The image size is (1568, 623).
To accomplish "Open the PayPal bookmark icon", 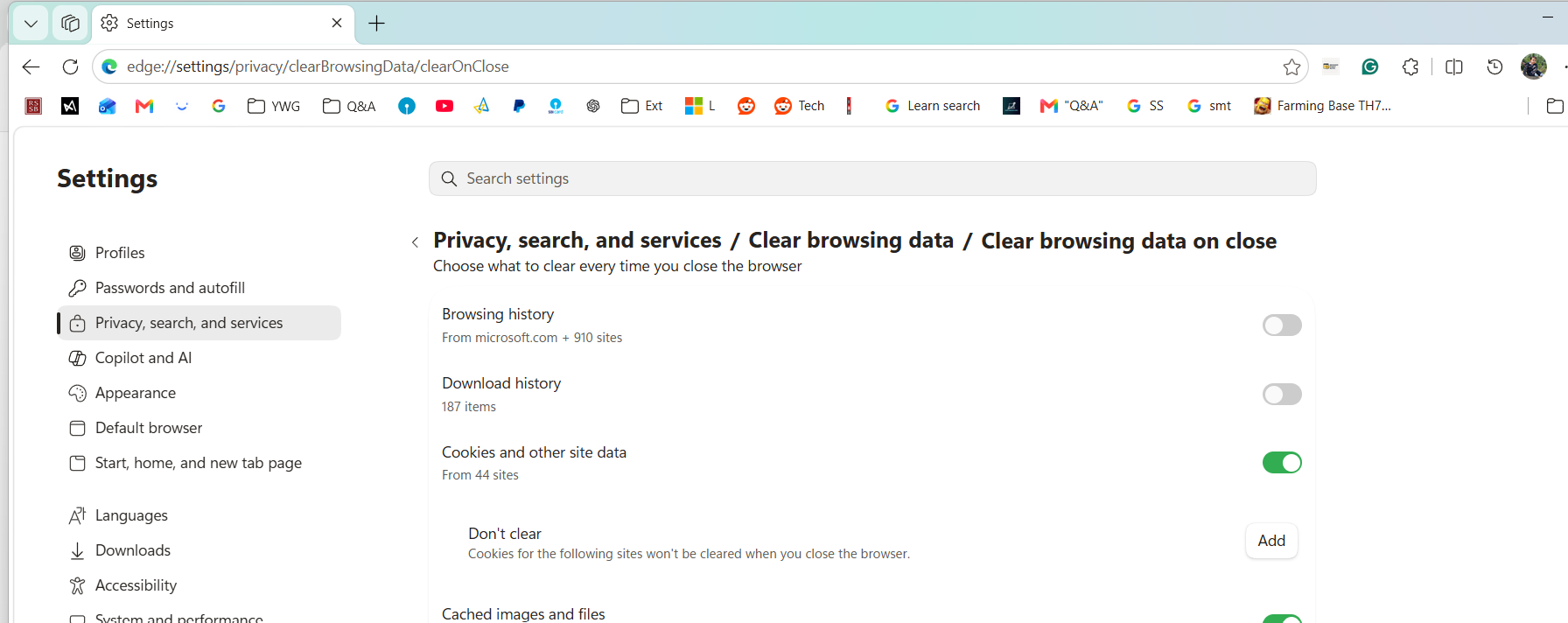I will [x=519, y=106].
